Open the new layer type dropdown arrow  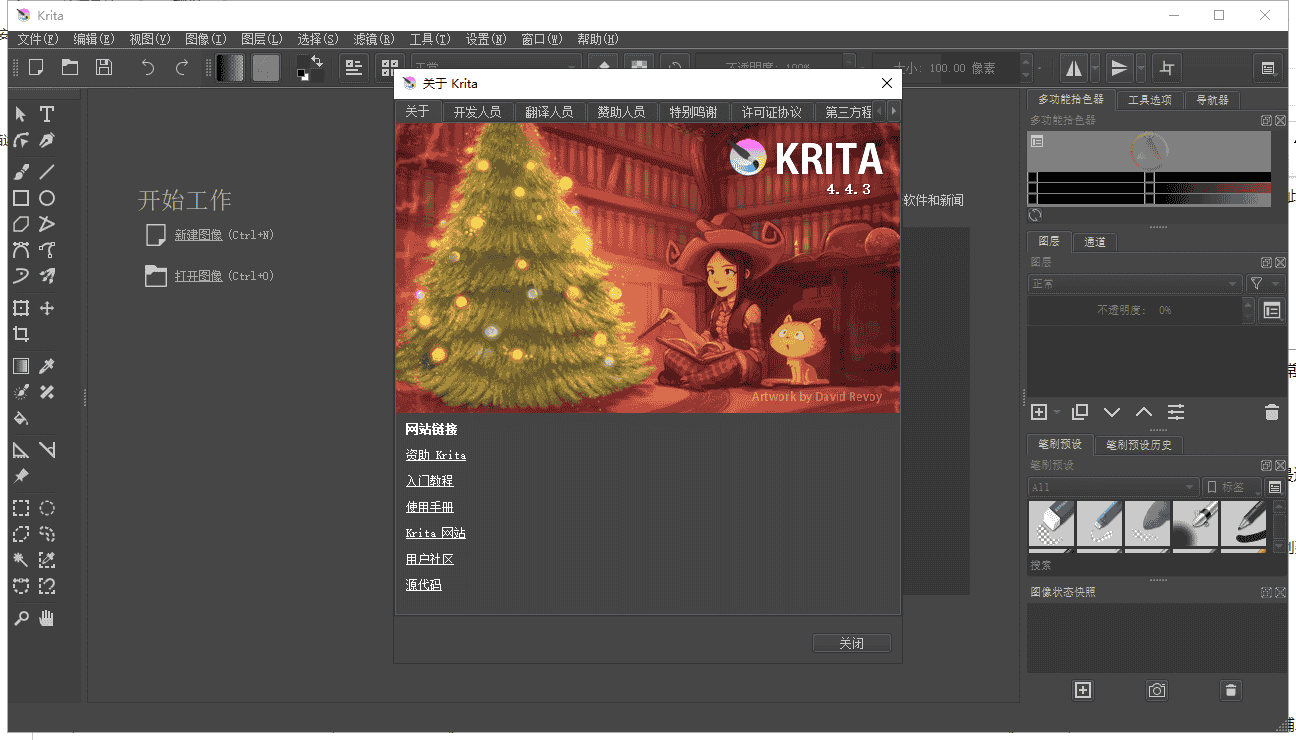[1055, 411]
